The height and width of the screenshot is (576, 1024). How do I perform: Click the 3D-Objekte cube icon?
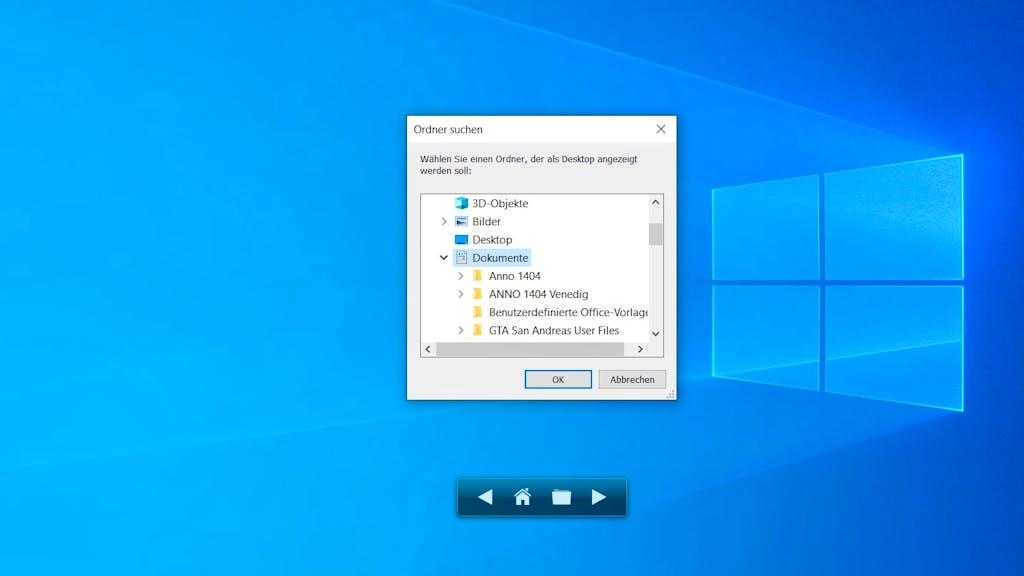click(462, 203)
